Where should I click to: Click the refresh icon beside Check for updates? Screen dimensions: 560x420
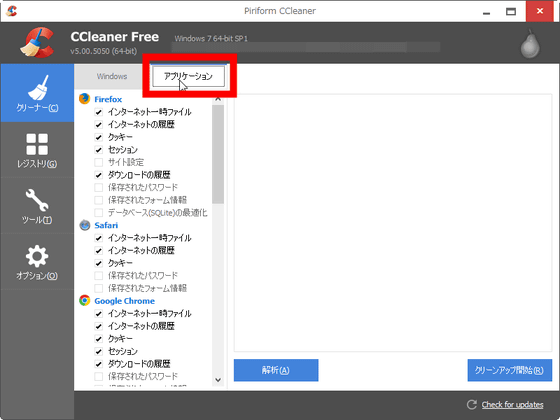pyautogui.click(x=472, y=405)
